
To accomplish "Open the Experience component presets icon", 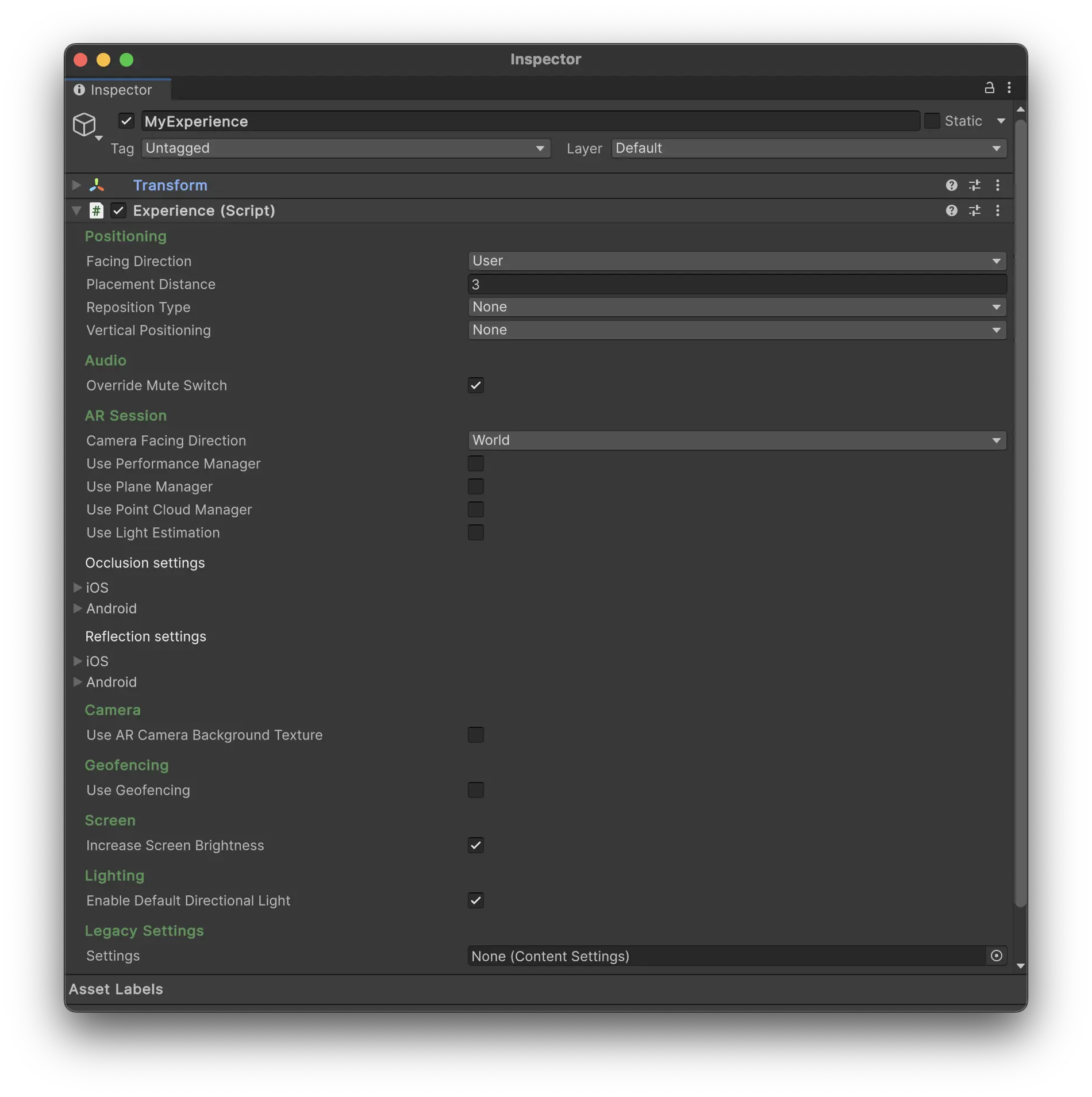I will 975,210.
